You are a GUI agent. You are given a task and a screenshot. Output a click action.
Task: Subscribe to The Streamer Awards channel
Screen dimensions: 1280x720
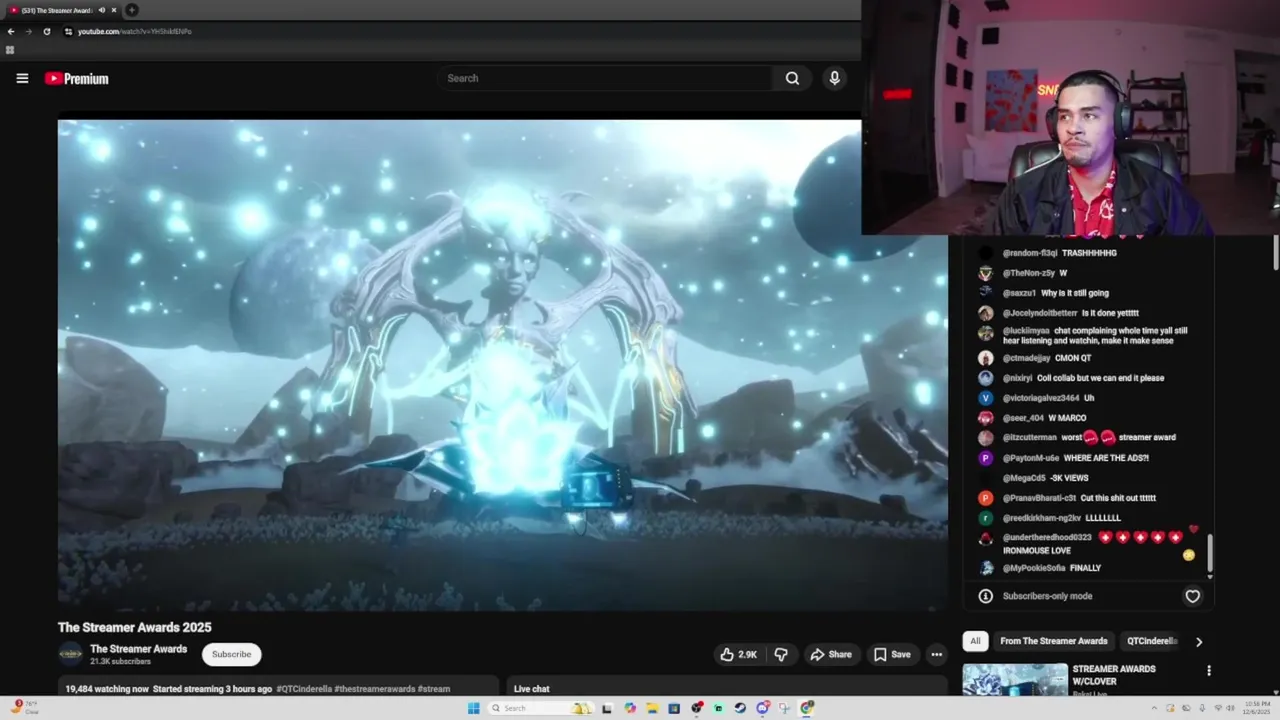point(231,654)
